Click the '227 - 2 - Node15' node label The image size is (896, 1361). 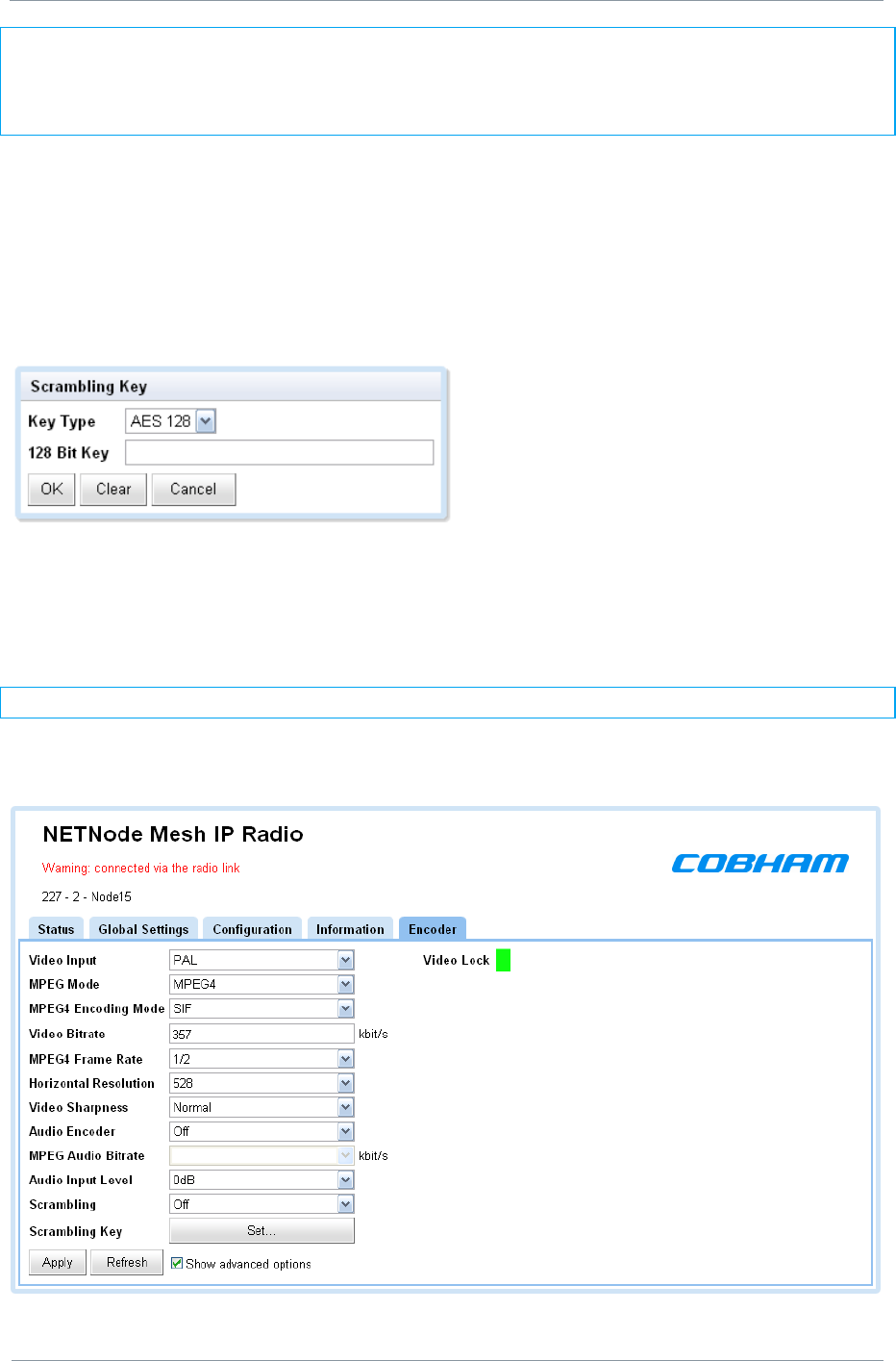tap(87, 896)
